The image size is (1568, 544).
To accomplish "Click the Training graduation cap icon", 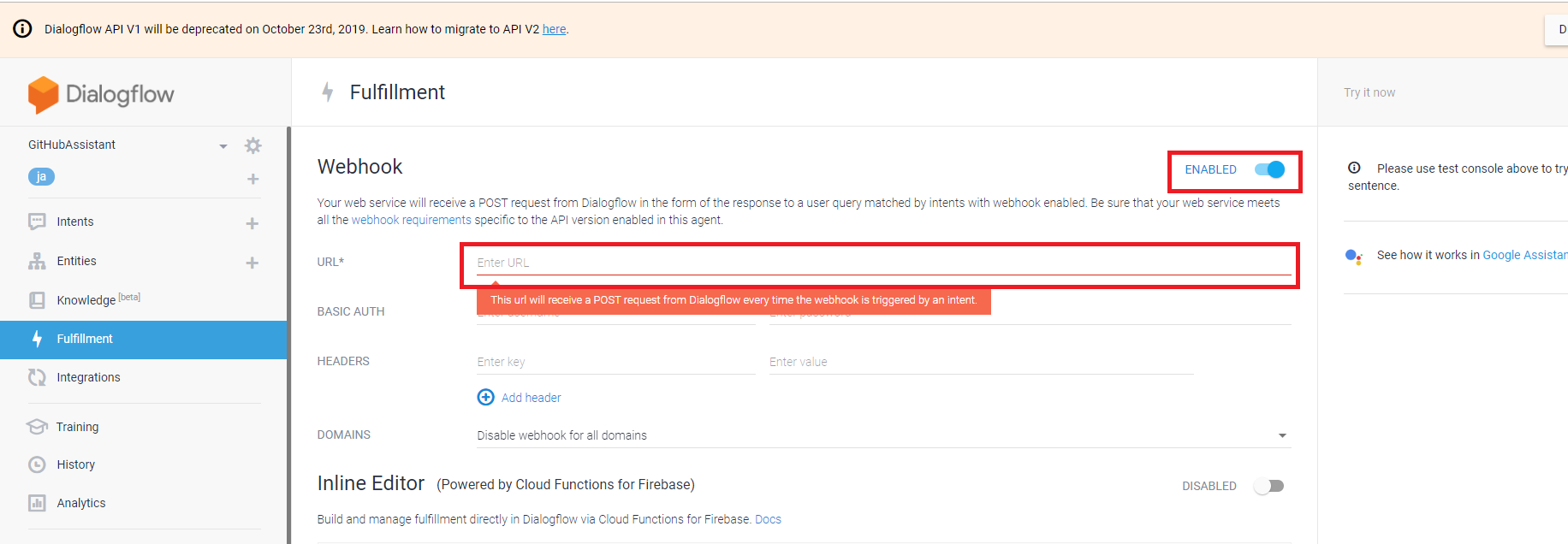I will [37, 426].
